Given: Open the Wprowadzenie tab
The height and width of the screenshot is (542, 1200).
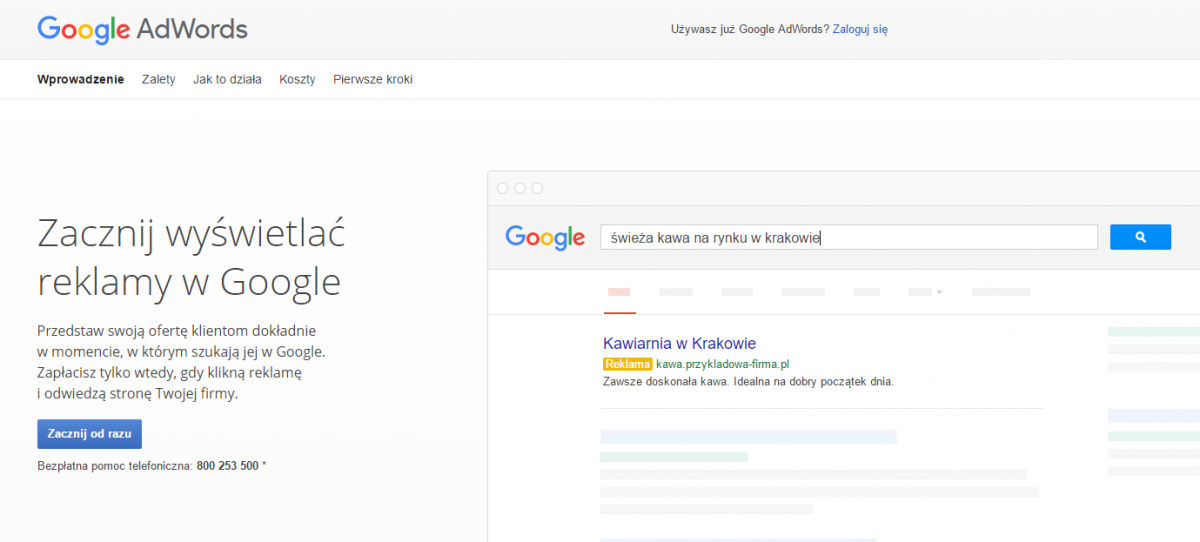Looking at the screenshot, I should coord(81,79).
